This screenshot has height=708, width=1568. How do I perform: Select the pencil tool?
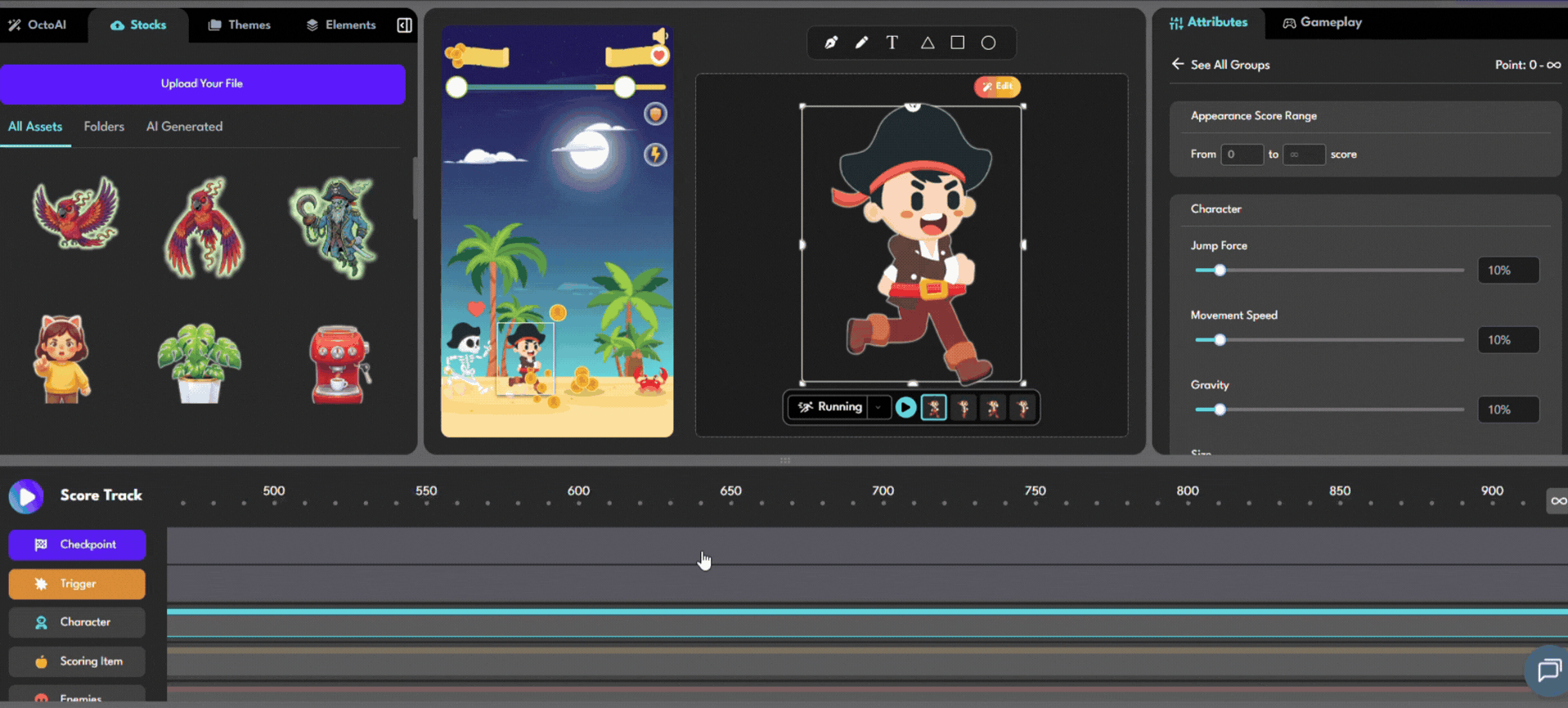[861, 43]
